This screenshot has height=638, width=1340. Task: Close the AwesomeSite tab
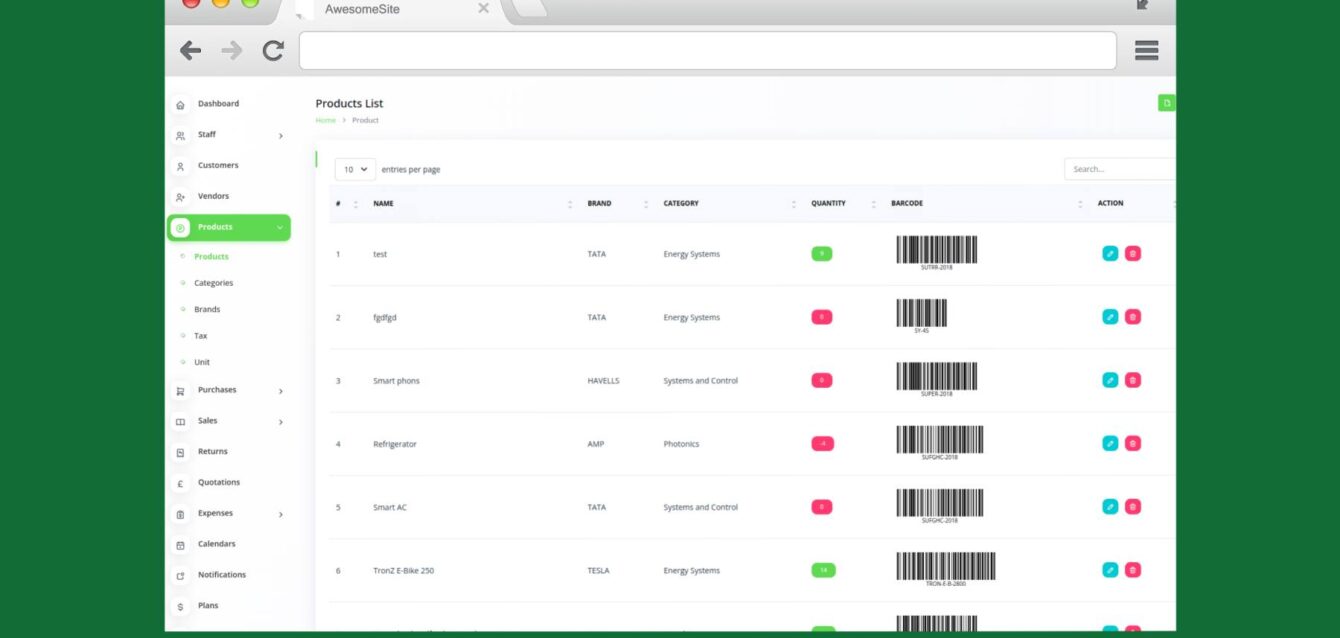(x=484, y=8)
